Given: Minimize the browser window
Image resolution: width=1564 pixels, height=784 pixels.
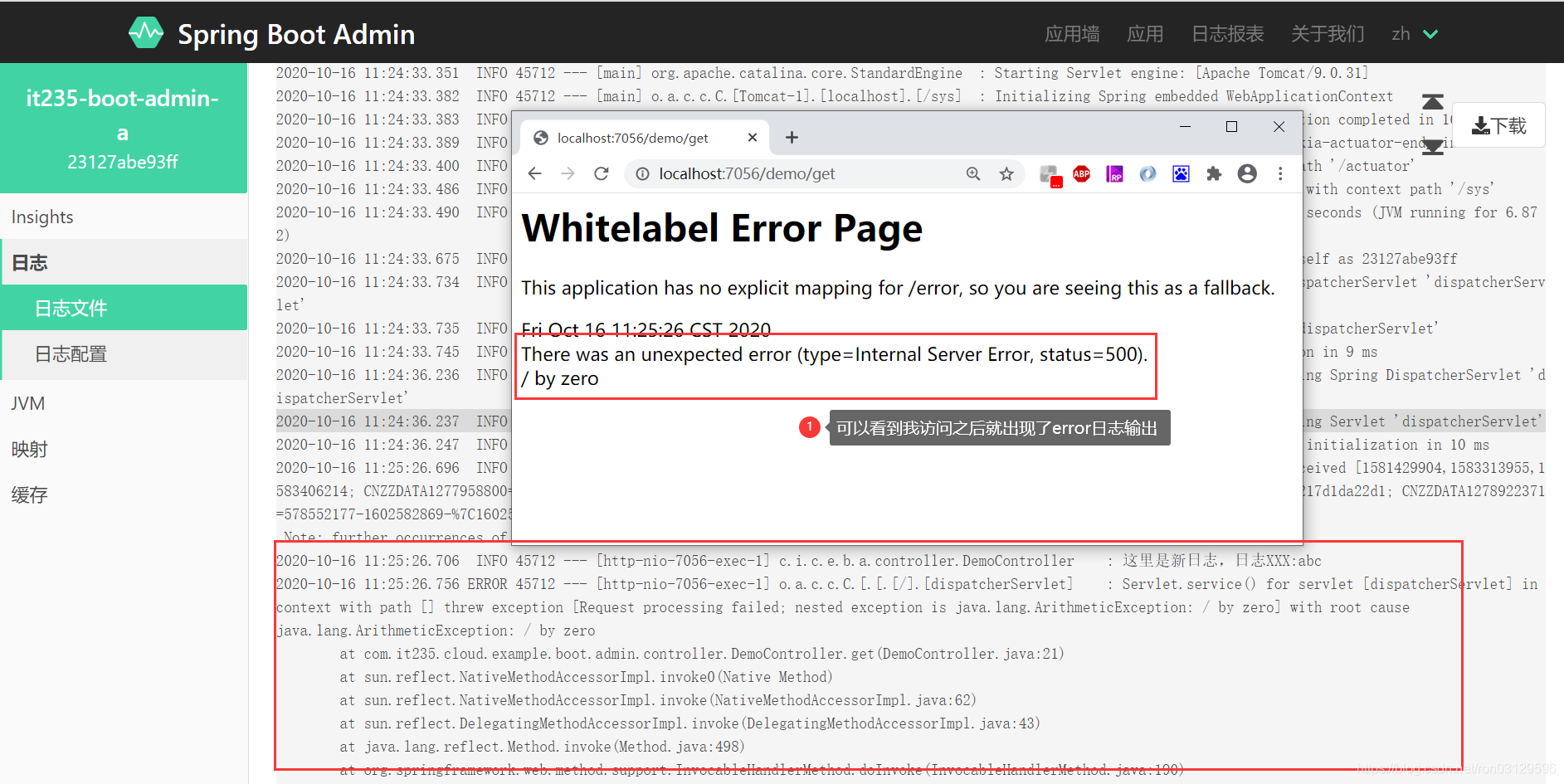Looking at the screenshot, I should (1185, 126).
